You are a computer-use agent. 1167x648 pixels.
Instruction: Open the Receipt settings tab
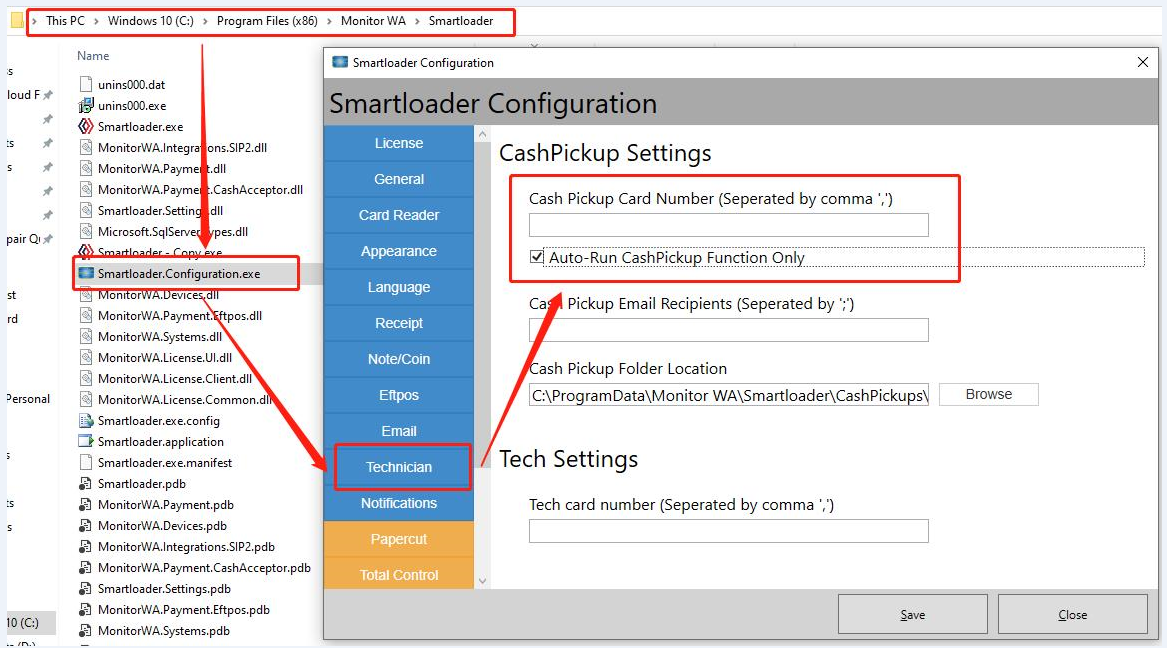pyautogui.click(x=399, y=323)
